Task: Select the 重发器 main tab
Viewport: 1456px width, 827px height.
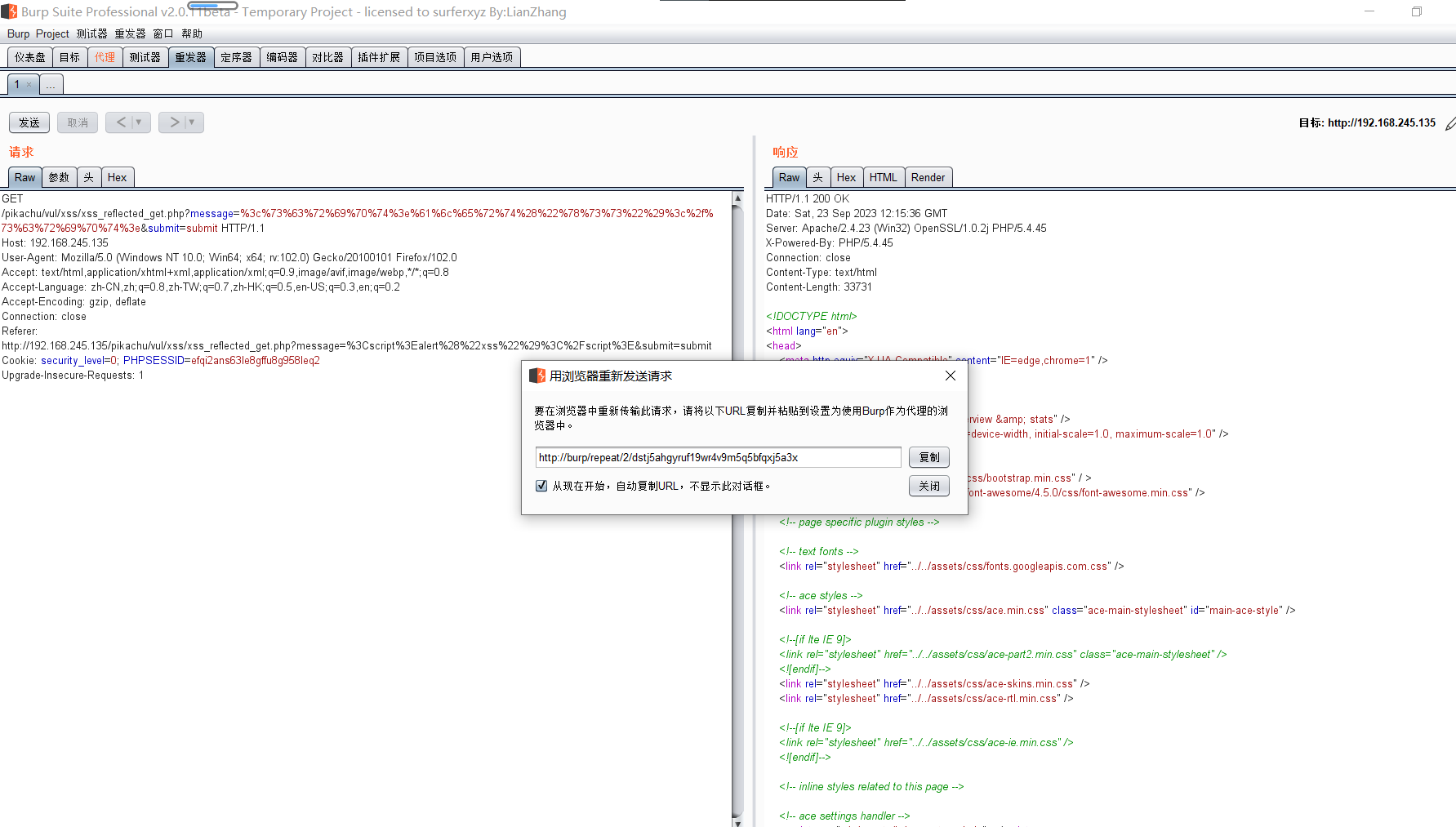Action: (x=191, y=57)
